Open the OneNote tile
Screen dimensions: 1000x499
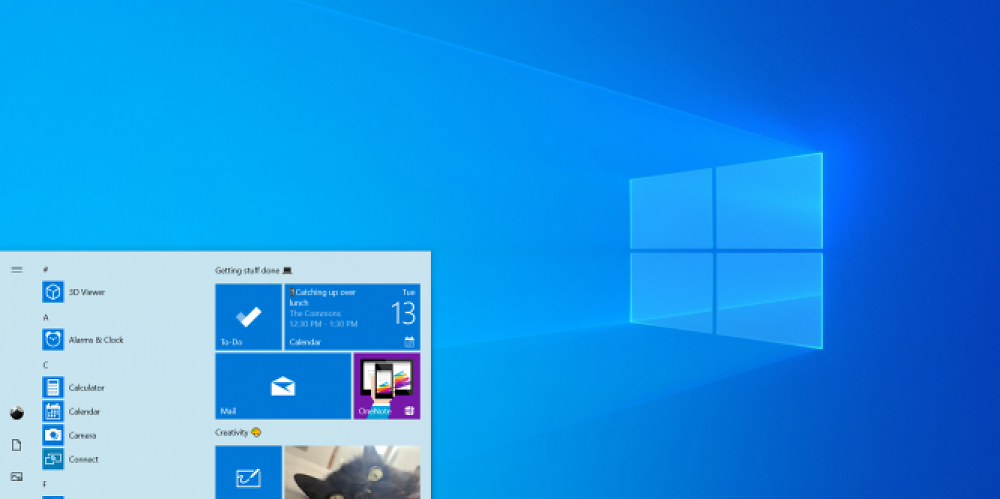coord(387,386)
